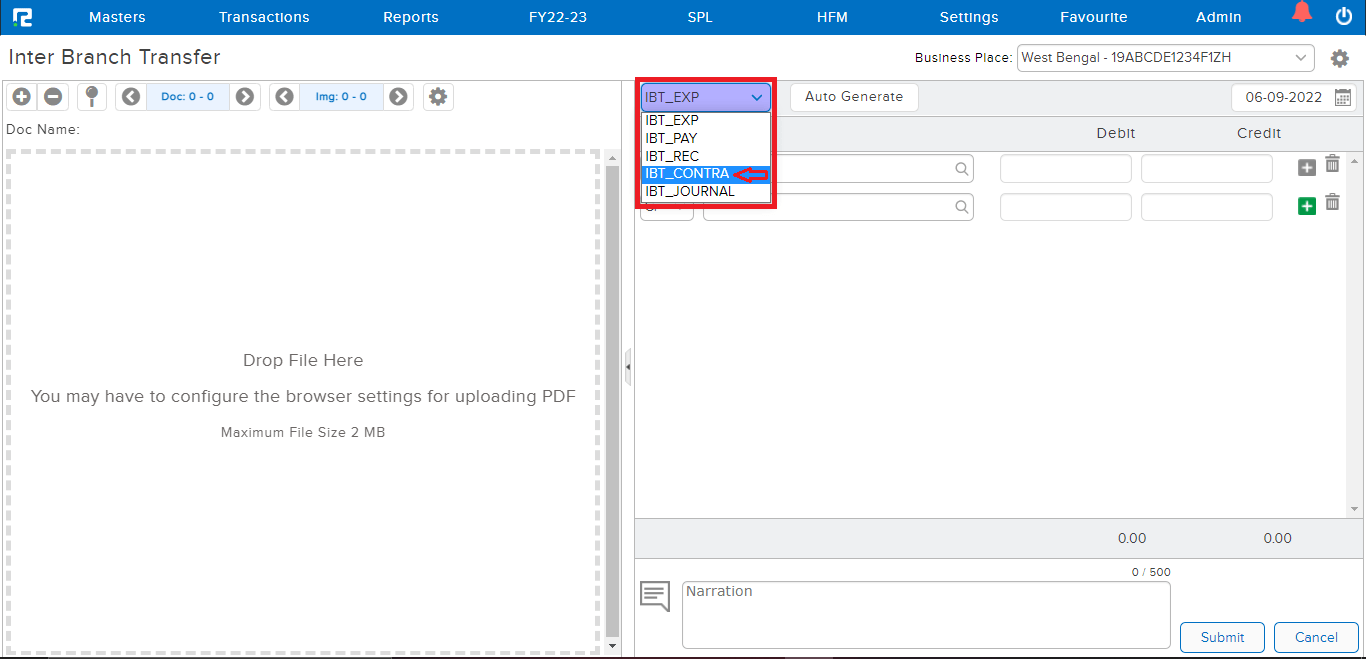Go to previous document arrow
1366x659 pixels.
click(131, 97)
